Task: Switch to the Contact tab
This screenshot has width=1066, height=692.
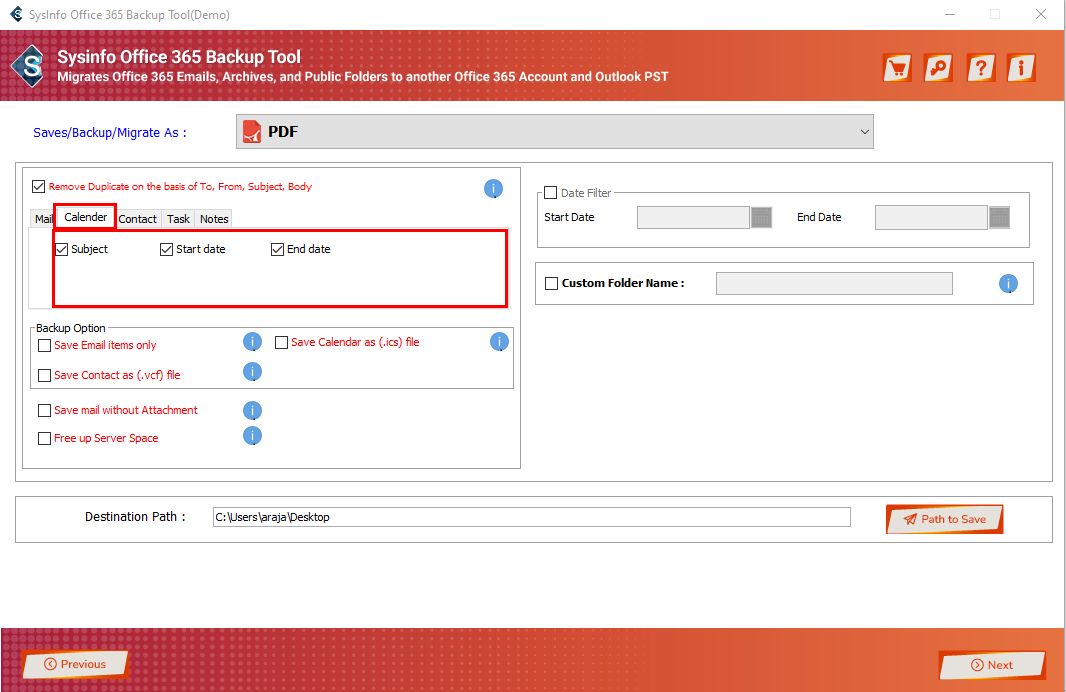Action: coord(137,219)
